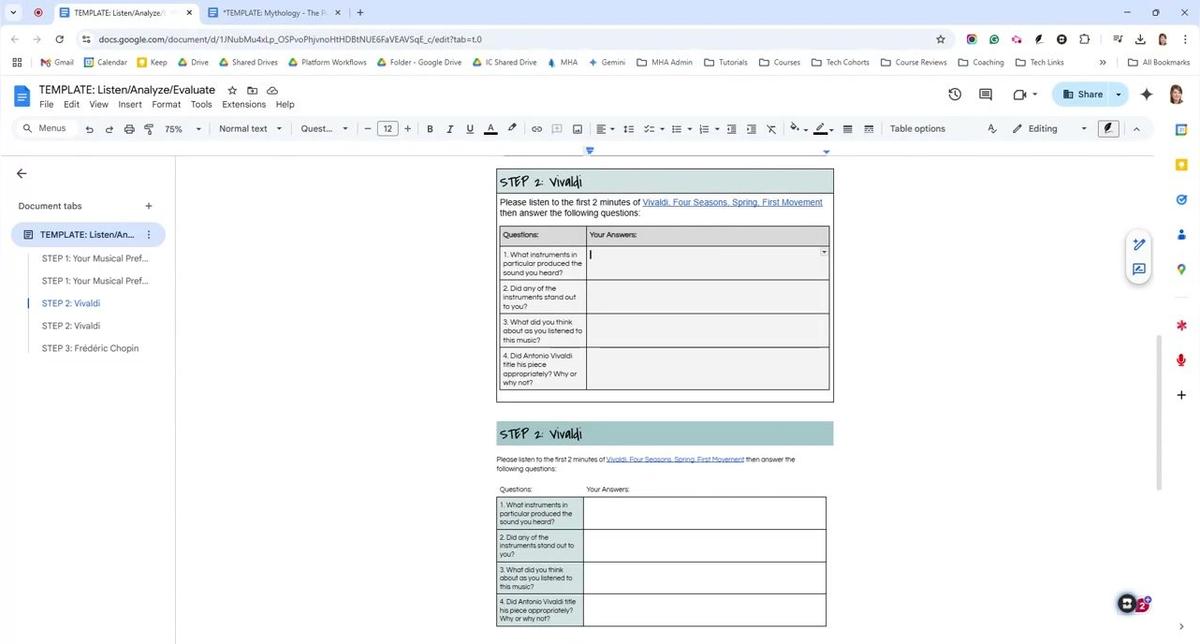Open Editing mode dropdown
1200x644 pixels.
1049,129
